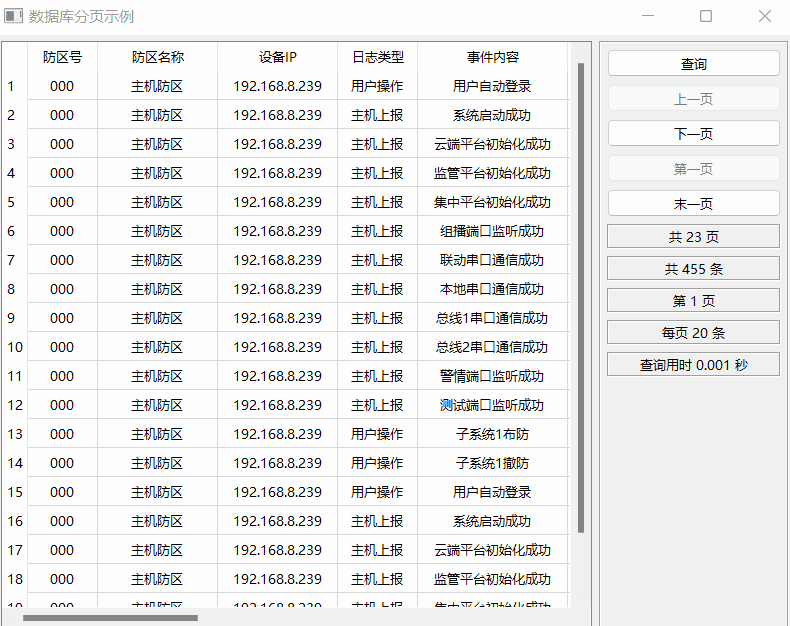The image size is (790, 626).
Task: Click 主机上报 log type in row 10
Action: tap(377, 347)
